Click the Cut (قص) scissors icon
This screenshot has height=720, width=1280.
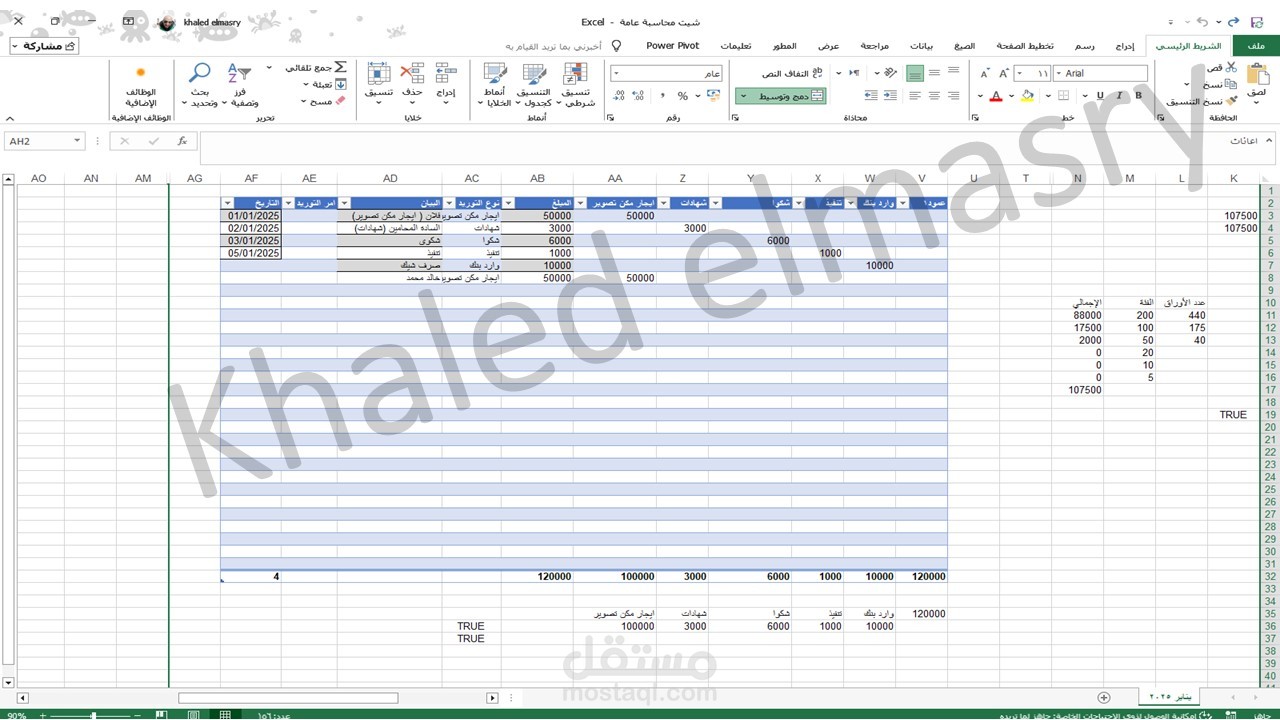coord(1231,67)
